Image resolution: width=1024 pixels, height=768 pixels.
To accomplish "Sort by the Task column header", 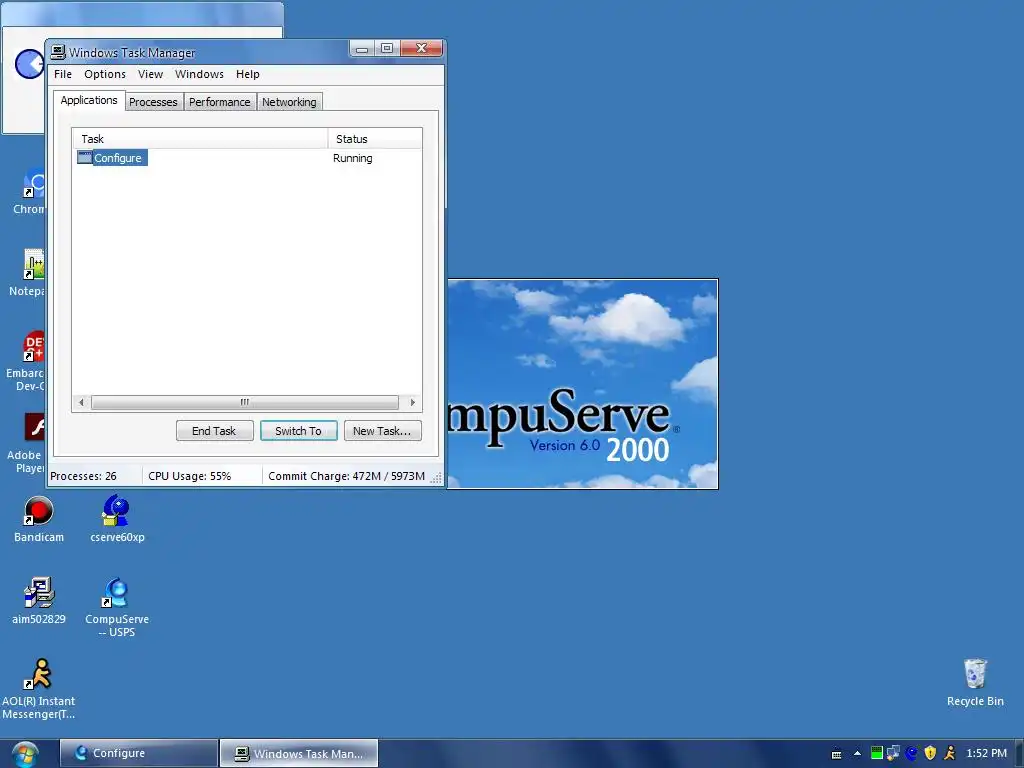I will (200, 138).
